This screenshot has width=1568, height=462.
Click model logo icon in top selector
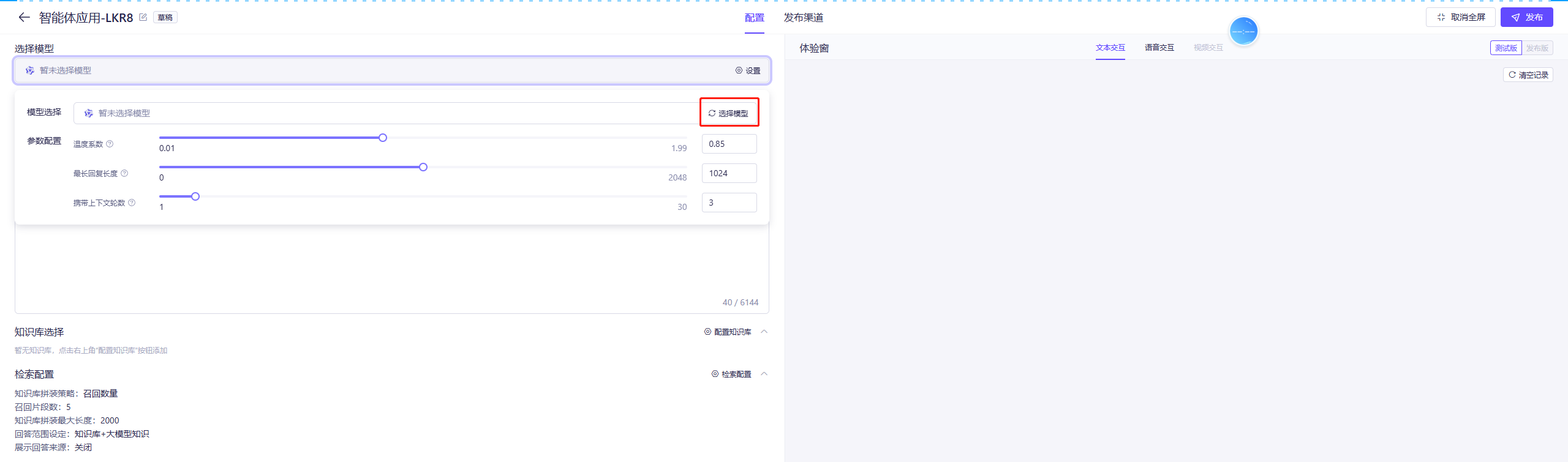coord(29,70)
